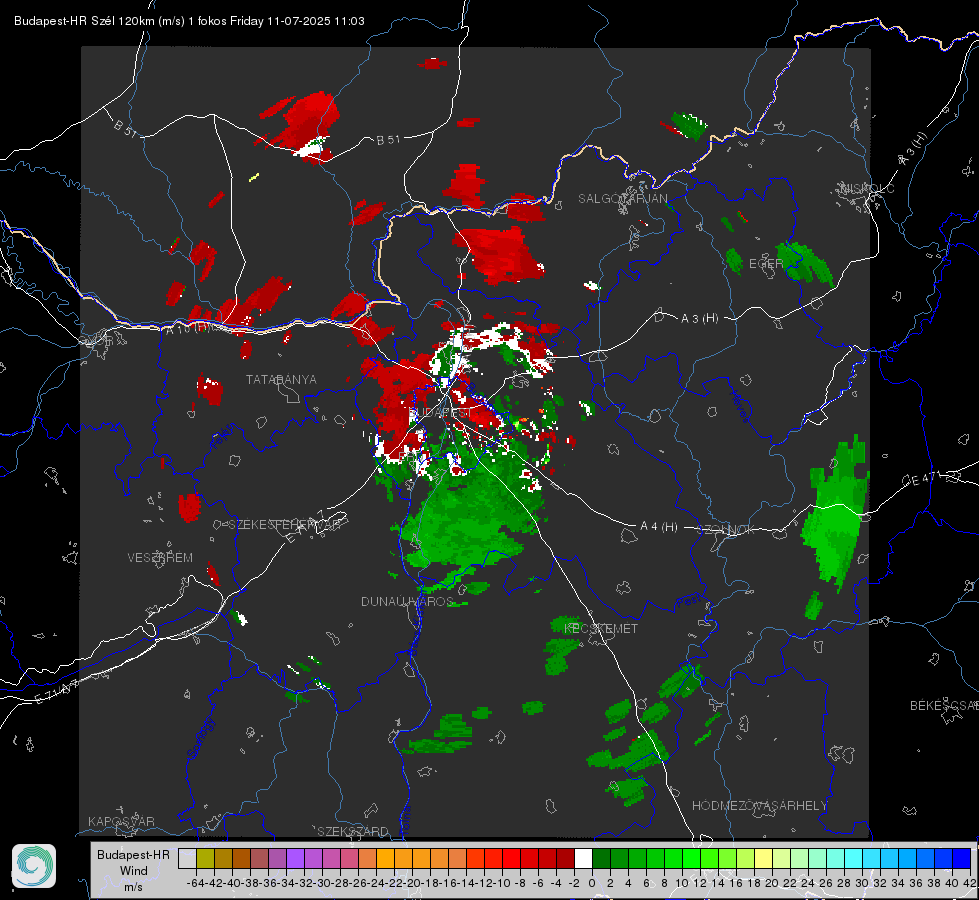Click the swirl weather service logo
Screen dimensions: 979x900
[x=34, y=866]
